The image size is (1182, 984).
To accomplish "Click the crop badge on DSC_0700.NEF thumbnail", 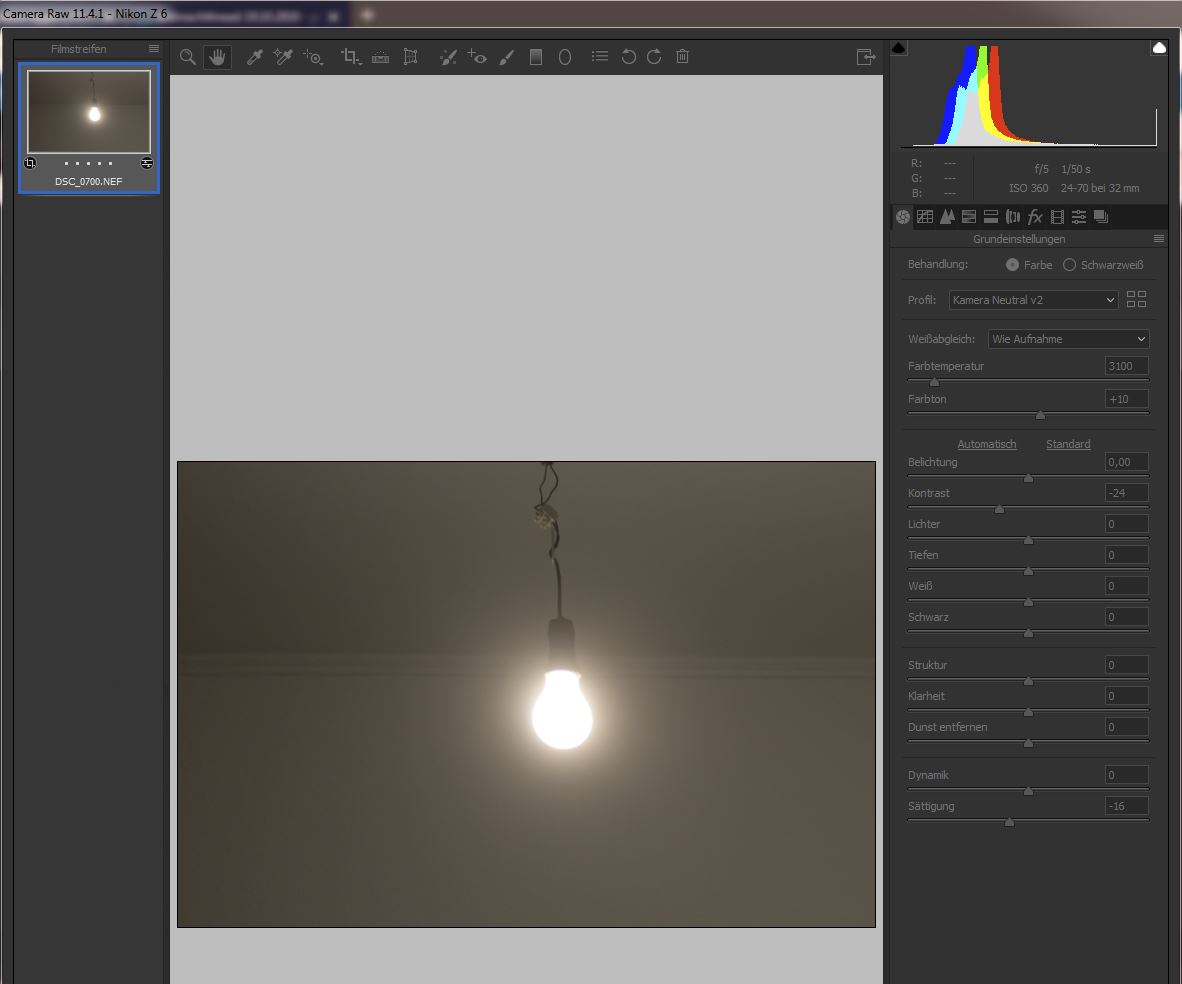I will 30,163.
